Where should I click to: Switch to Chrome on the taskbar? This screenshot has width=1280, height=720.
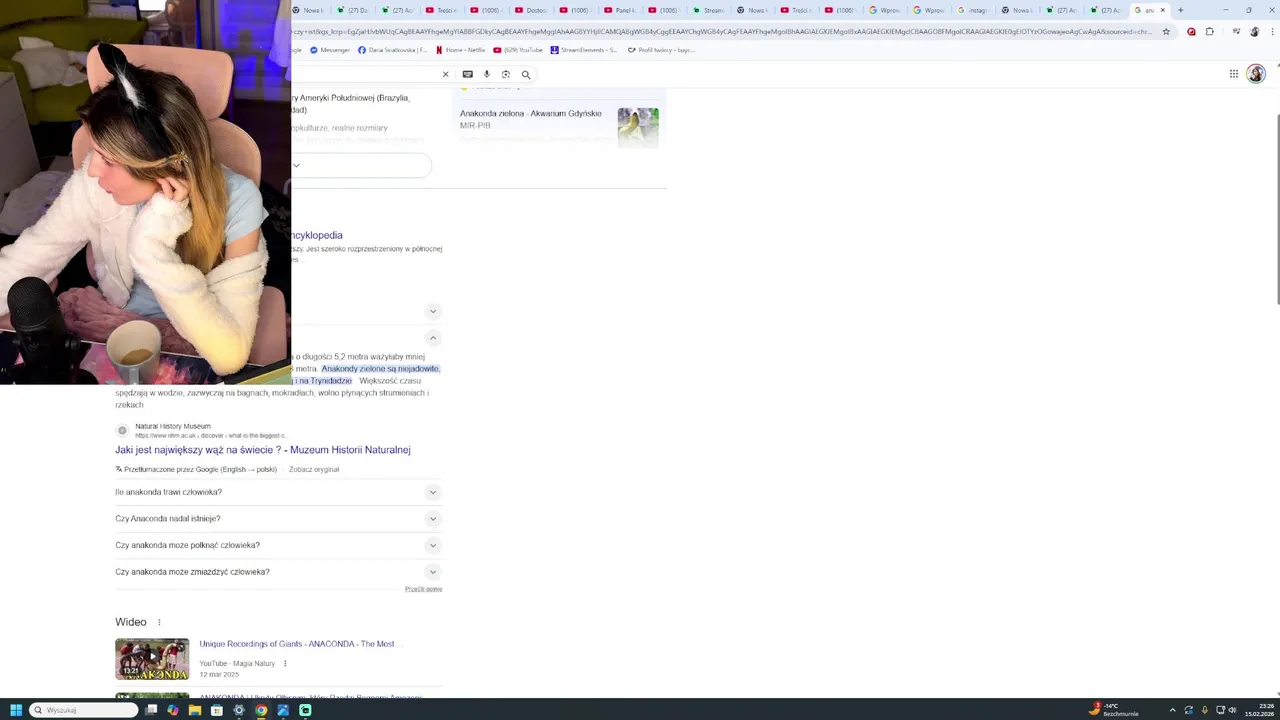[x=261, y=710]
